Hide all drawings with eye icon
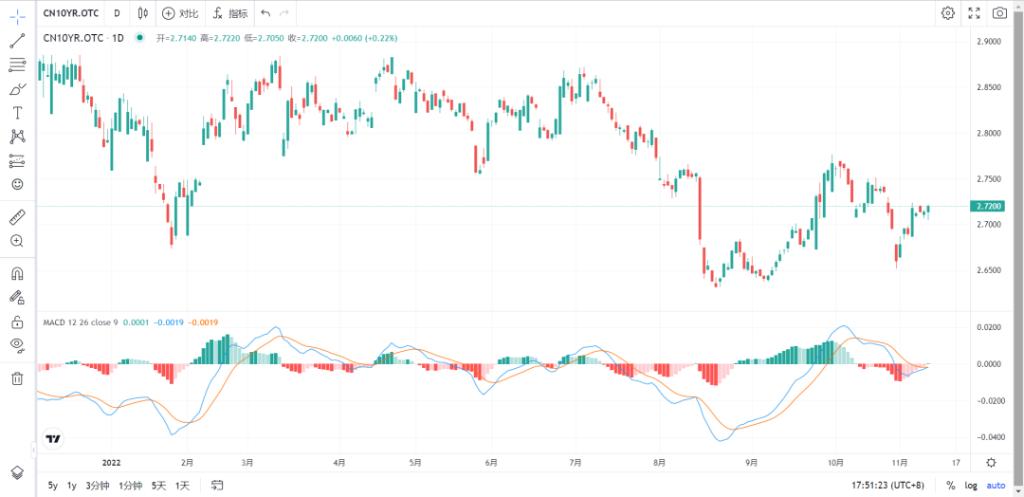 click(17, 345)
